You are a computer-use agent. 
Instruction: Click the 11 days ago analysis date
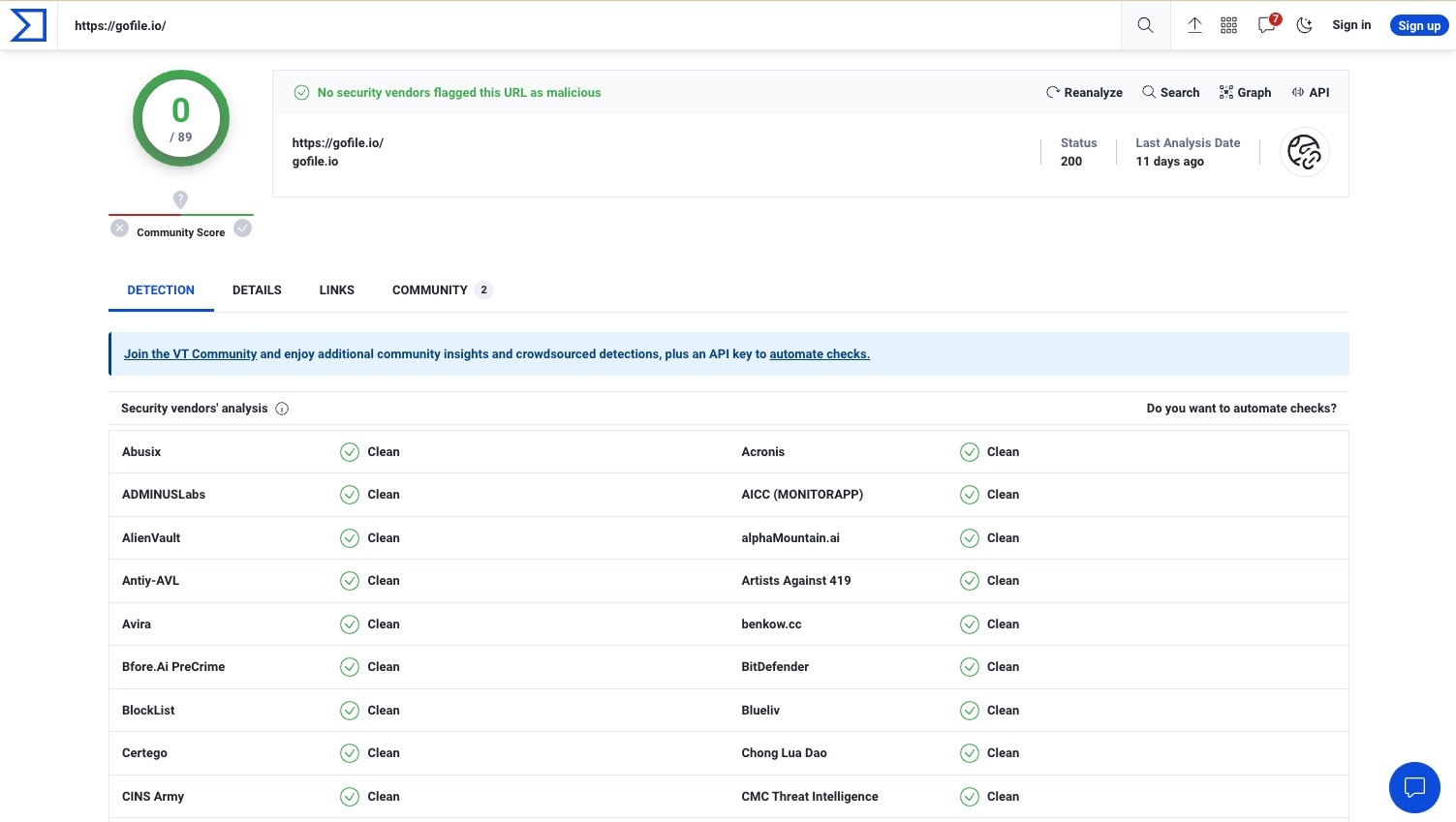[x=1170, y=162]
